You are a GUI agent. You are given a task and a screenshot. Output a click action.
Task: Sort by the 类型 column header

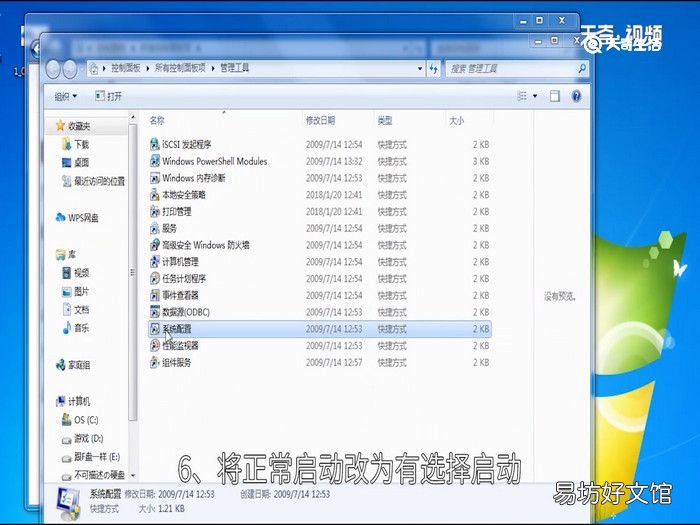tap(384, 120)
